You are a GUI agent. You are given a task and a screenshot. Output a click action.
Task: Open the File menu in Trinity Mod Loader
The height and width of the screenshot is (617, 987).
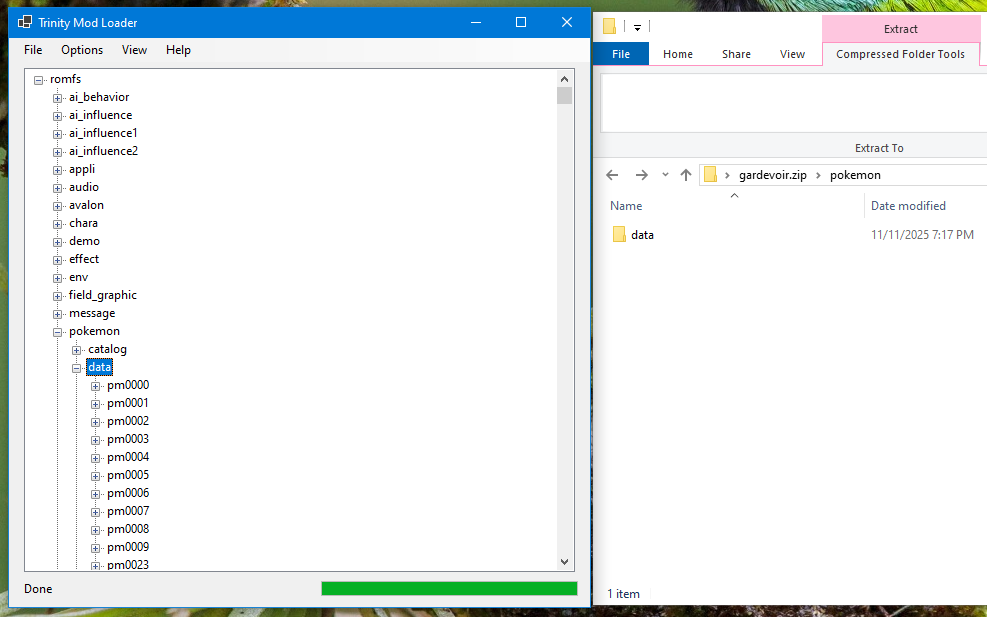point(33,50)
